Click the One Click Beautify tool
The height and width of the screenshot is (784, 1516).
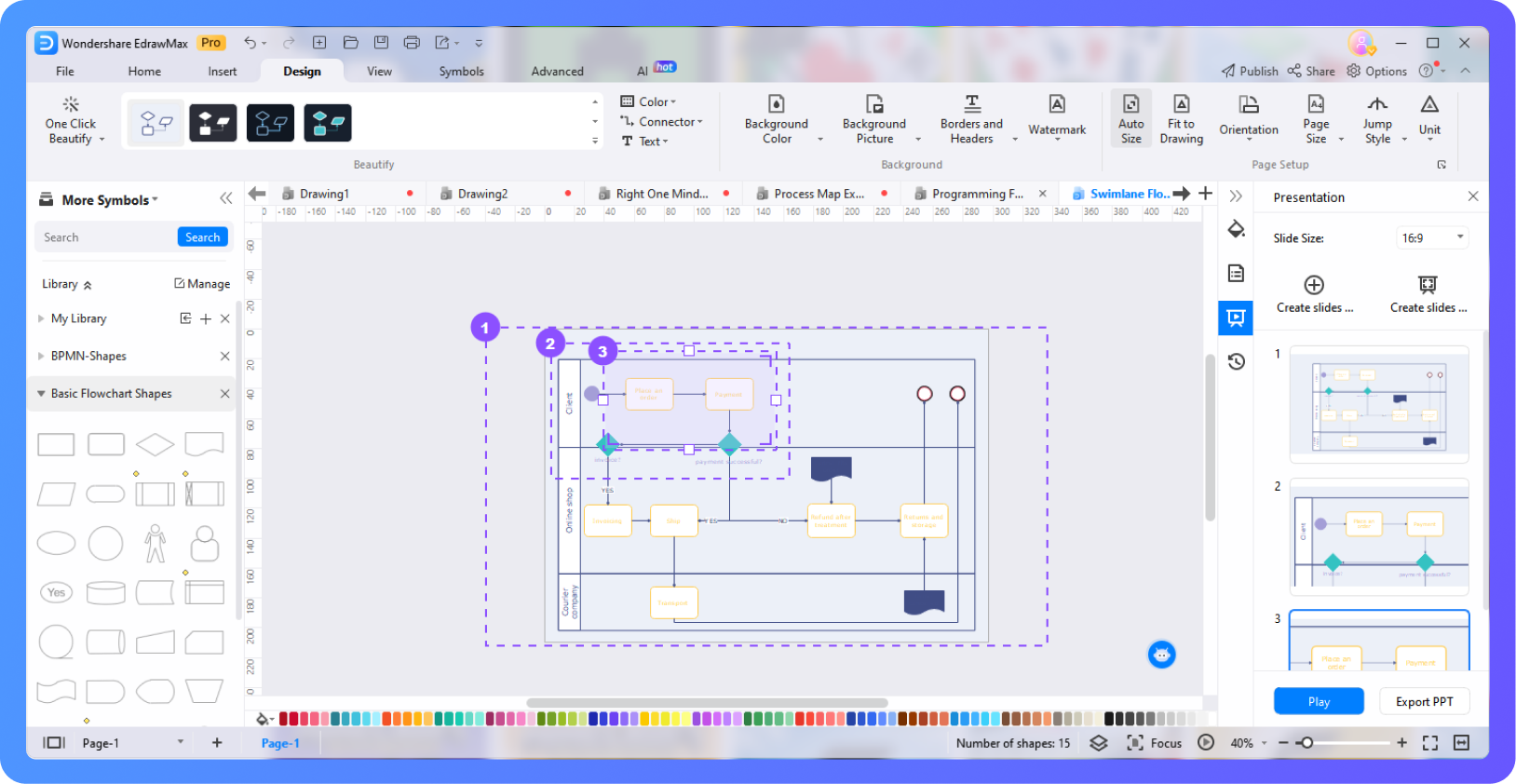(72, 121)
